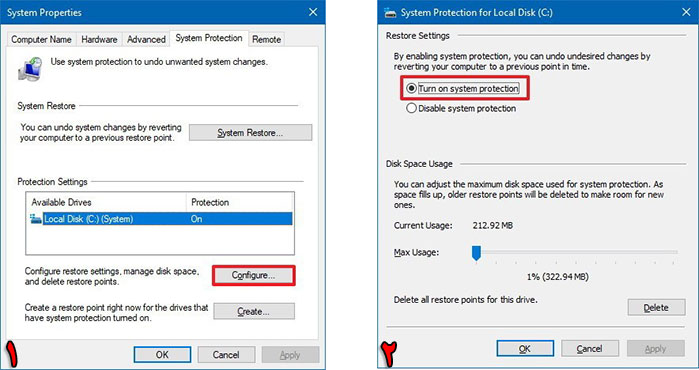Switch to the Computer Name tab
Image resolution: width=699 pixels, height=370 pixels.
41,39
